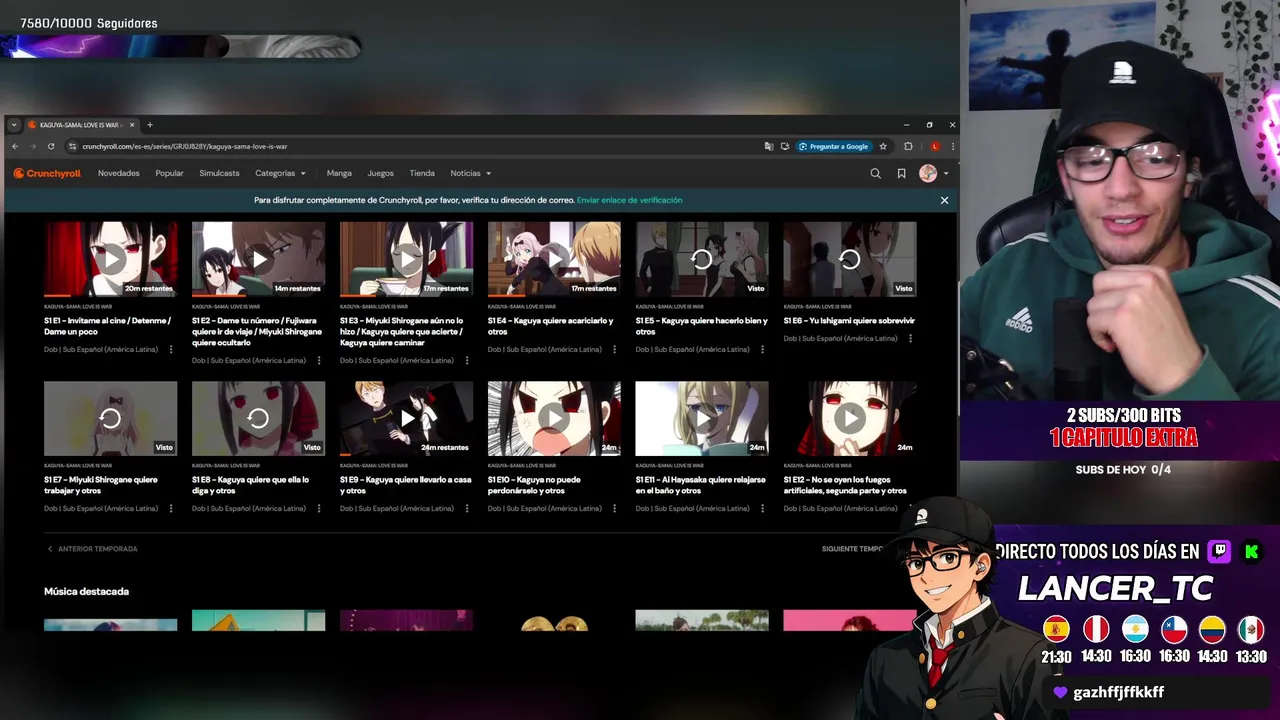Open Simulcasts in the nav bar
1280x720 pixels.
(x=219, y=173)
